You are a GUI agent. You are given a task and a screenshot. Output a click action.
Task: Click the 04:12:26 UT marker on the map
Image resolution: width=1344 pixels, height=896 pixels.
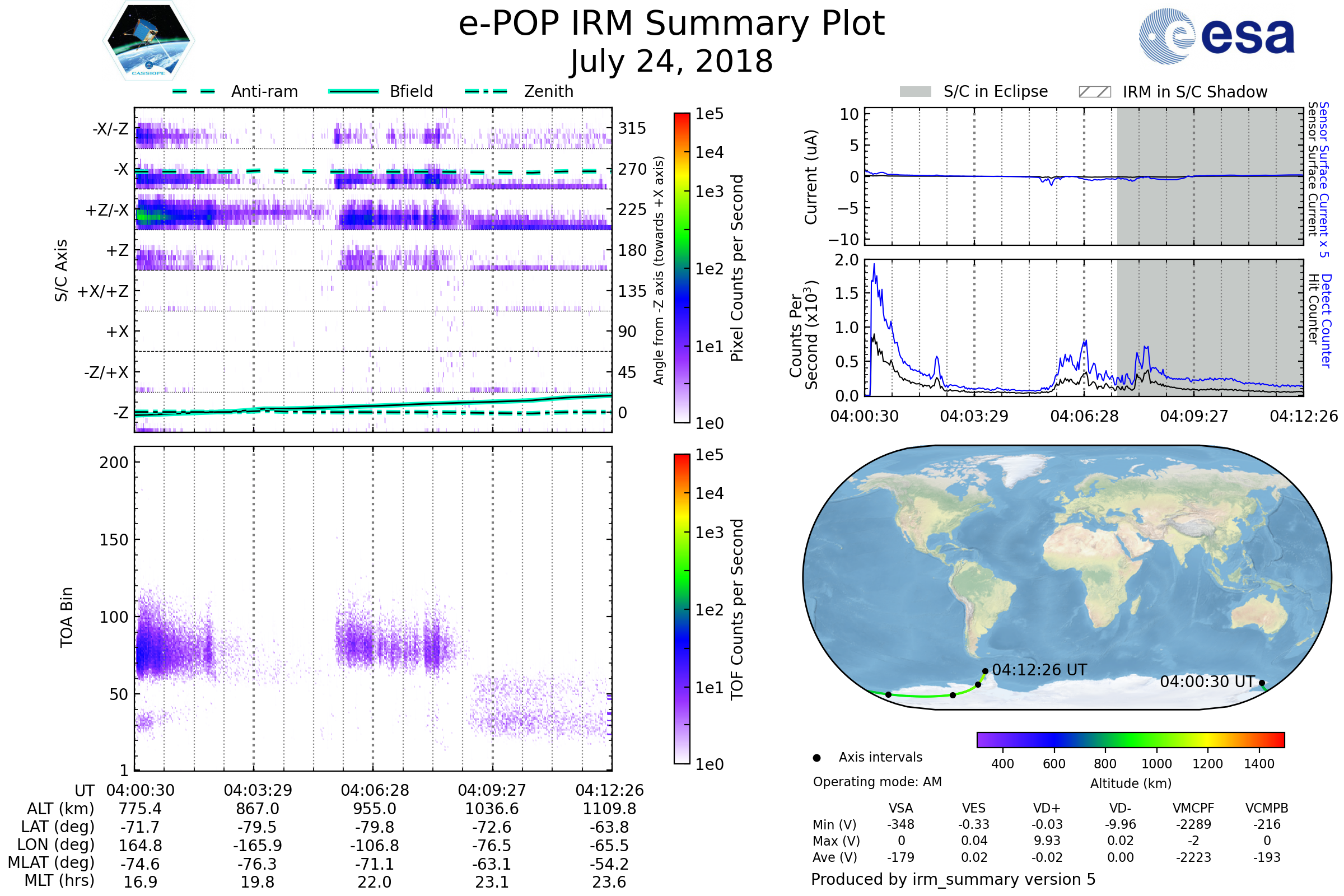tap(985, 671)
